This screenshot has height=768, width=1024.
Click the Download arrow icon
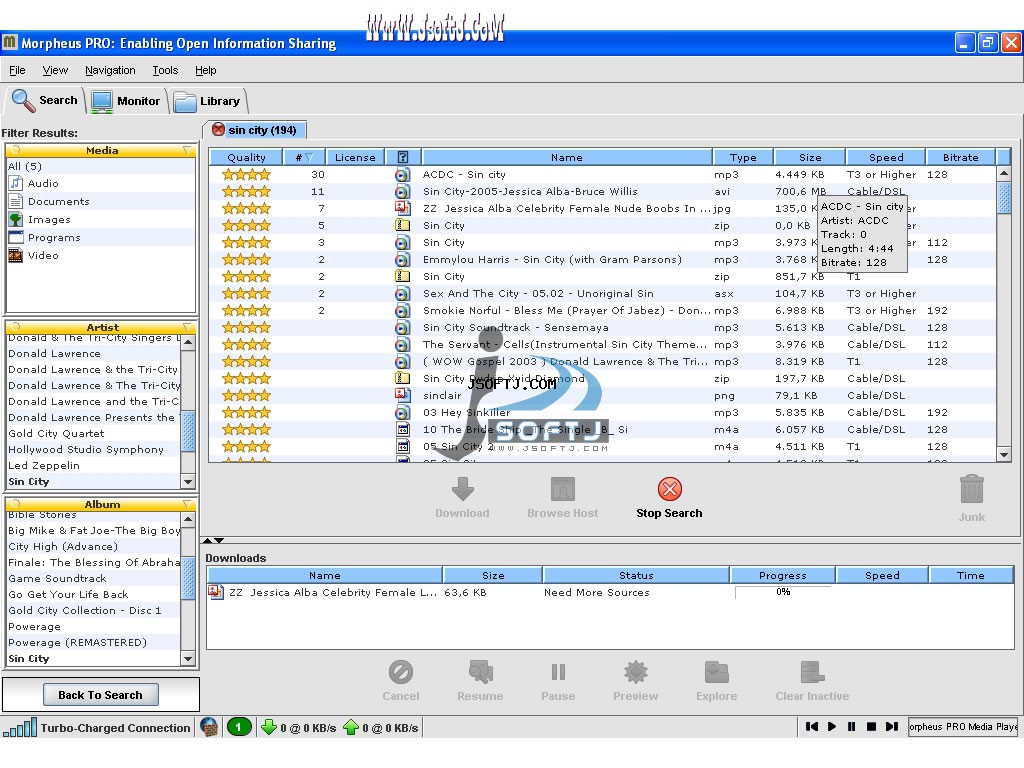[462, 489]
